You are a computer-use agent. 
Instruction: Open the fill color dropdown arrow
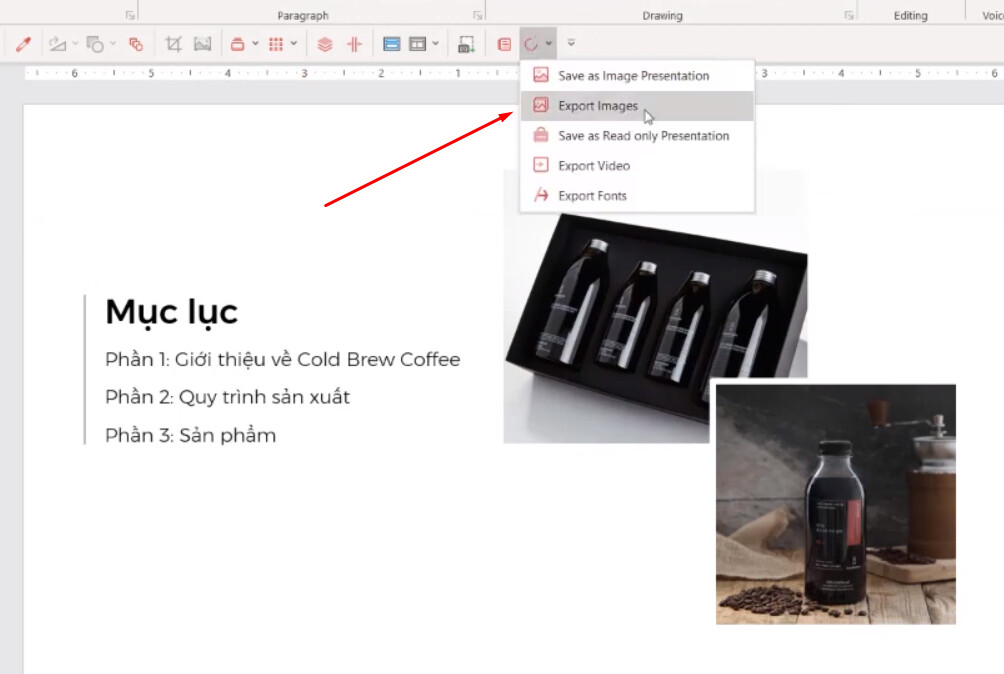pyautogui.click(x=253, y=43)
